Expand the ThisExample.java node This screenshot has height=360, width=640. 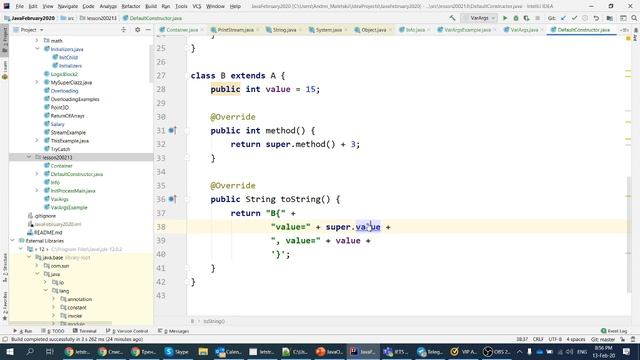(37, 140)
